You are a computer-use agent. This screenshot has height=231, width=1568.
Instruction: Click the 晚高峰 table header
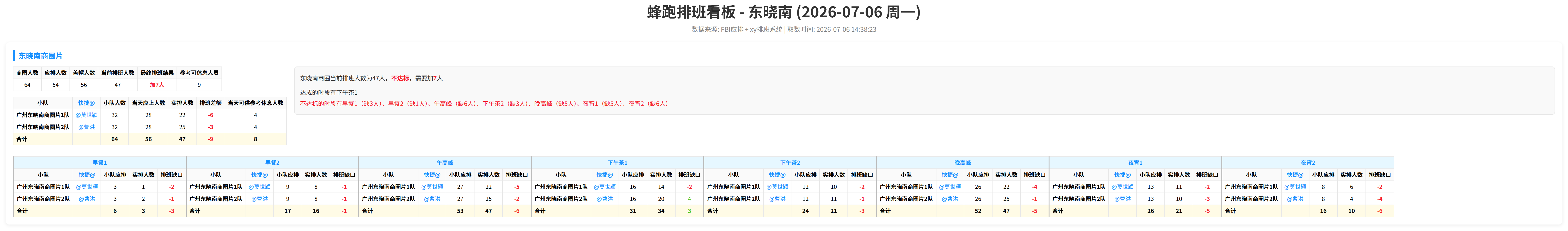click(962, 163)
